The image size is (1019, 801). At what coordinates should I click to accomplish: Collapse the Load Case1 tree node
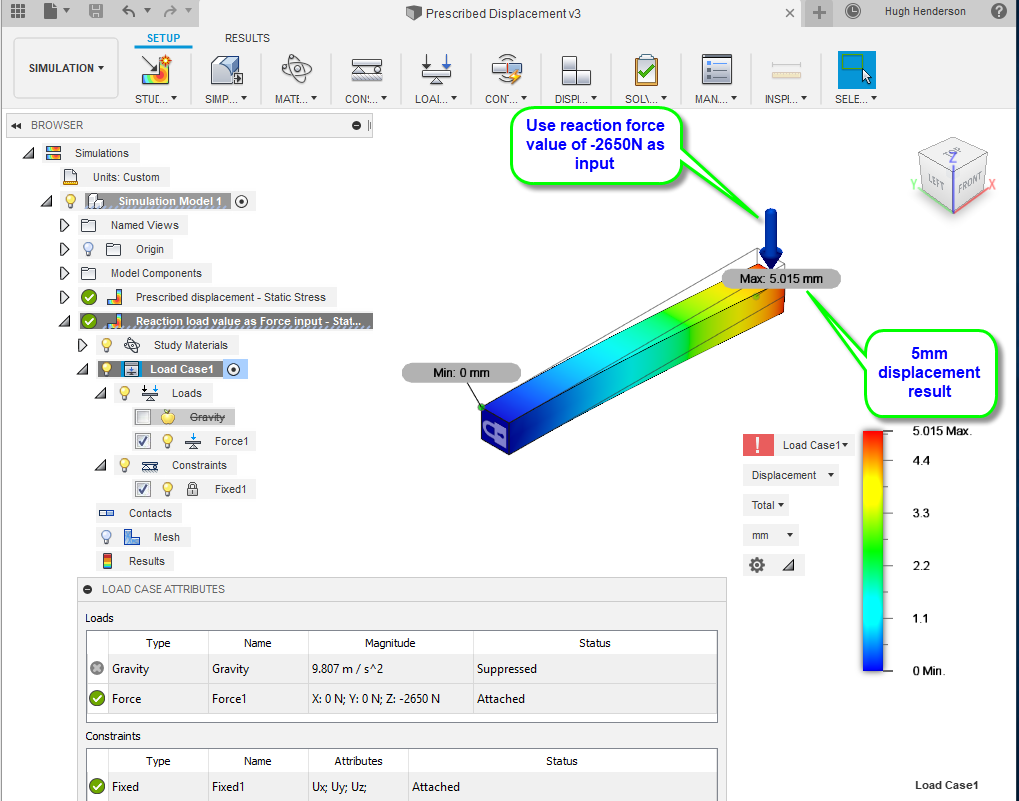tap(84, 368)
